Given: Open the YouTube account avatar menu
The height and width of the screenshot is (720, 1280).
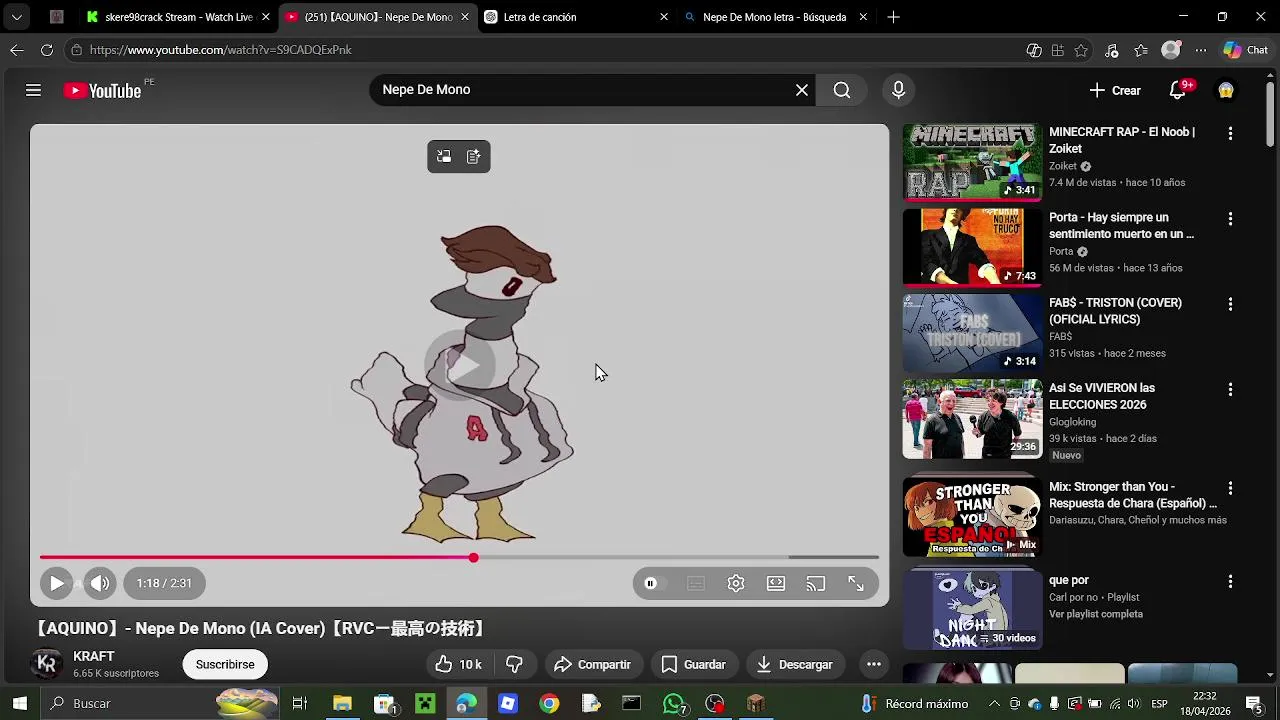Looking at the screenshot, I should pos(1226,90).
